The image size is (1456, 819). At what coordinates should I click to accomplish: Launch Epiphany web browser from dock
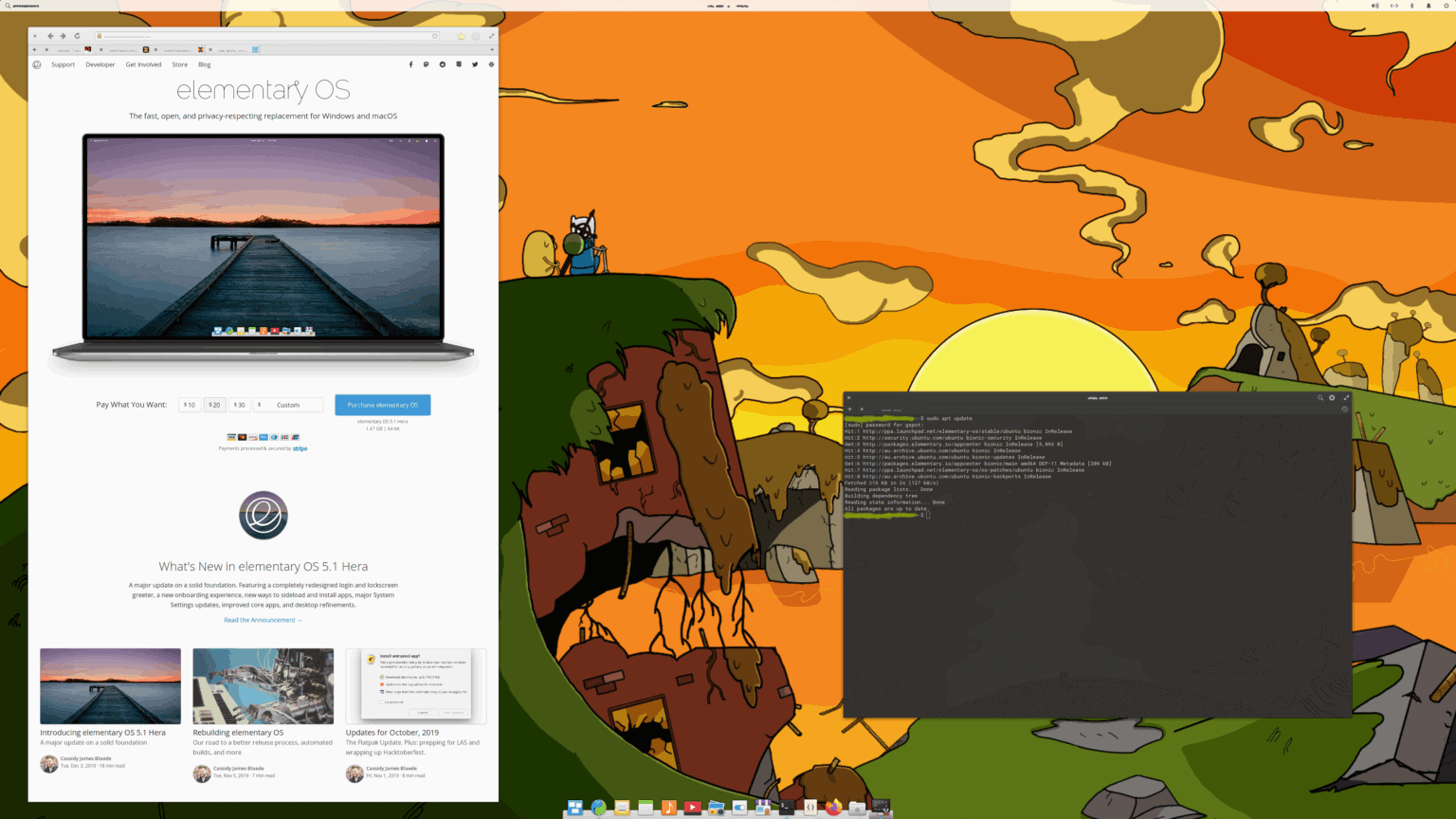click(x=598, y=808)
